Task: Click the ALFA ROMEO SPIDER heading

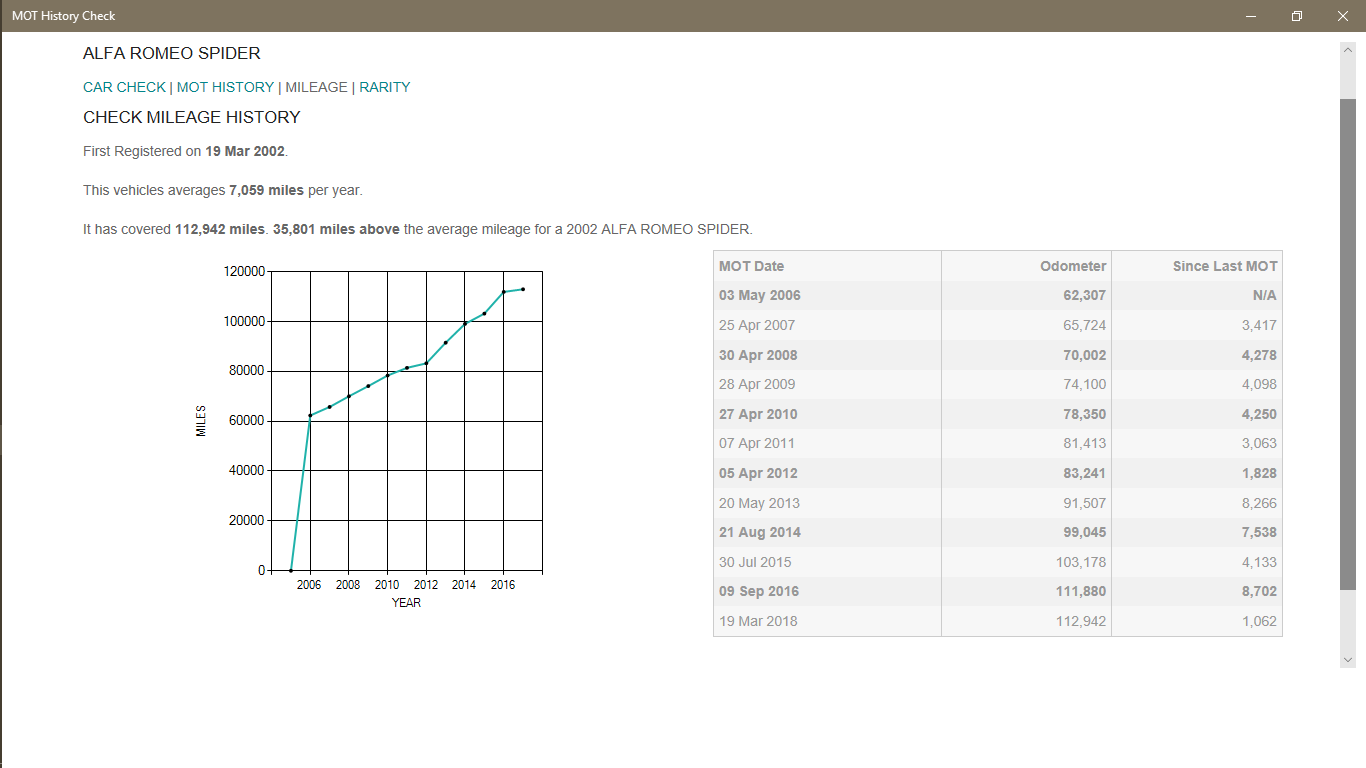Action: coord(172,53)
